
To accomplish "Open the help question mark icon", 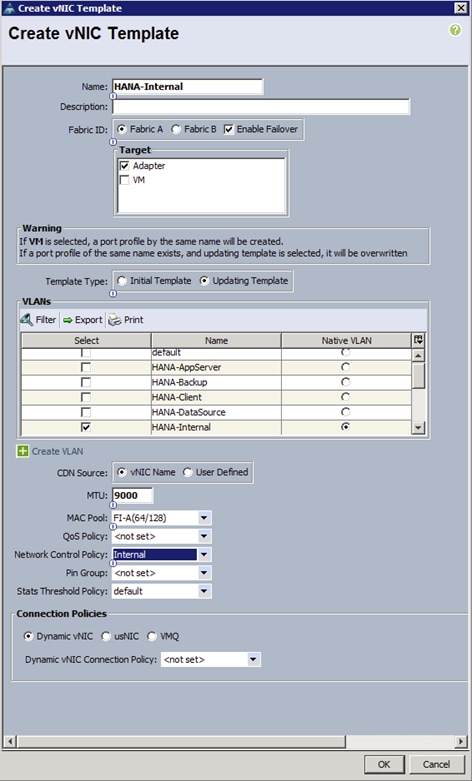I will (455, 30).
